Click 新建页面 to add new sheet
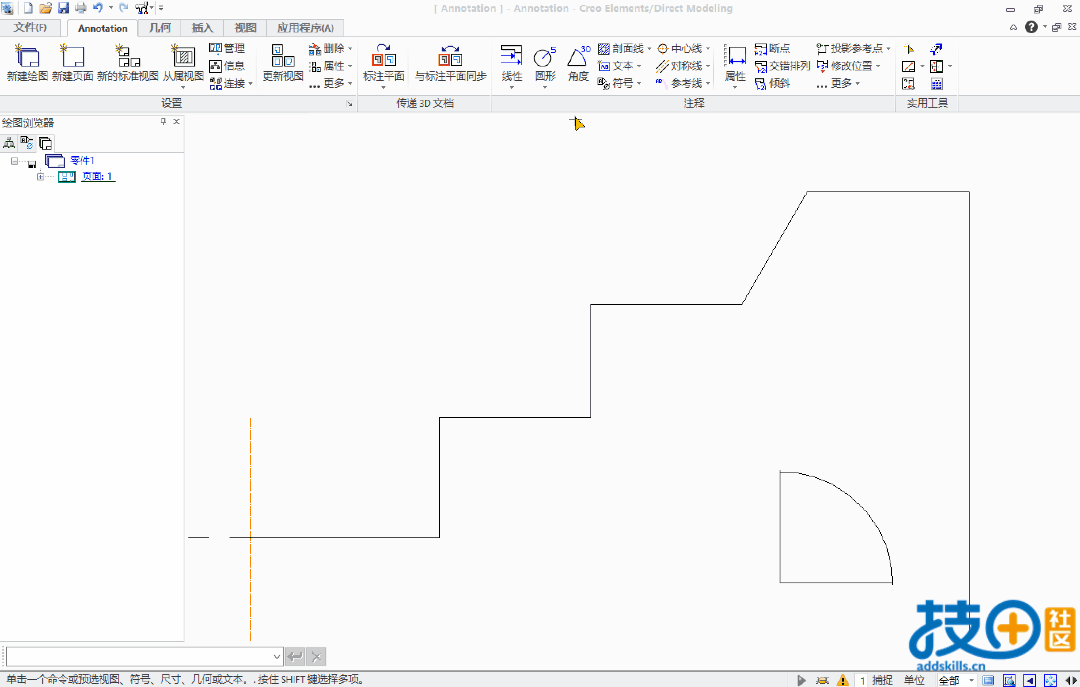The width and height of the screenshot is (1080, 687). pyautogui.click(x=72, y=63)
